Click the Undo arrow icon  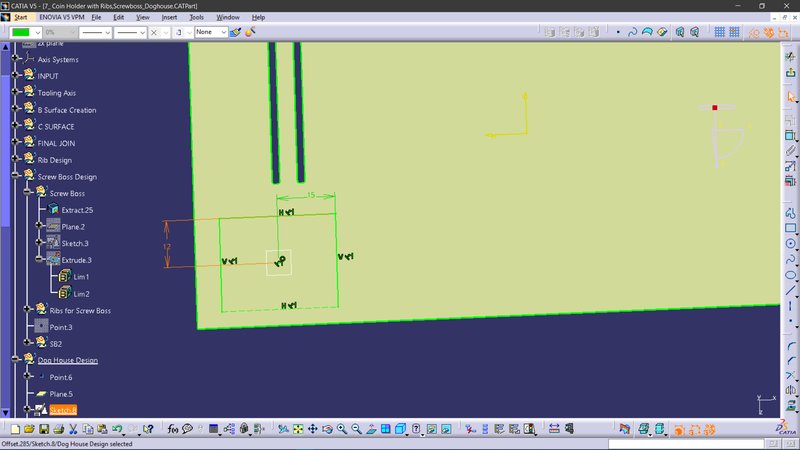[x=117, y=429]
